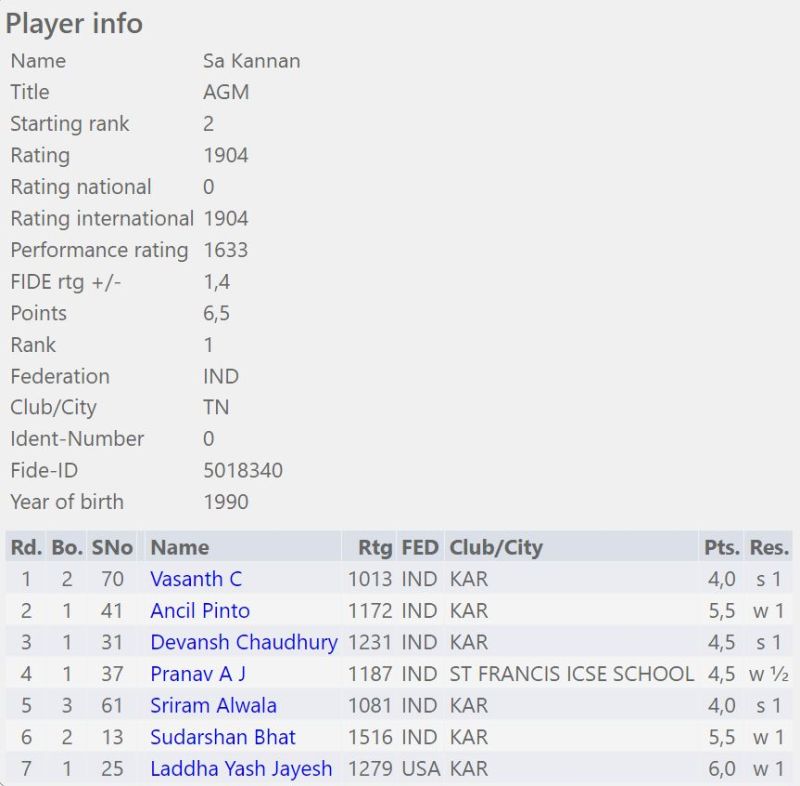Image resolution: width=800 pixels, height=786 pixels.
Task: Click the Player info heading
Action: (x=74, y=23)
